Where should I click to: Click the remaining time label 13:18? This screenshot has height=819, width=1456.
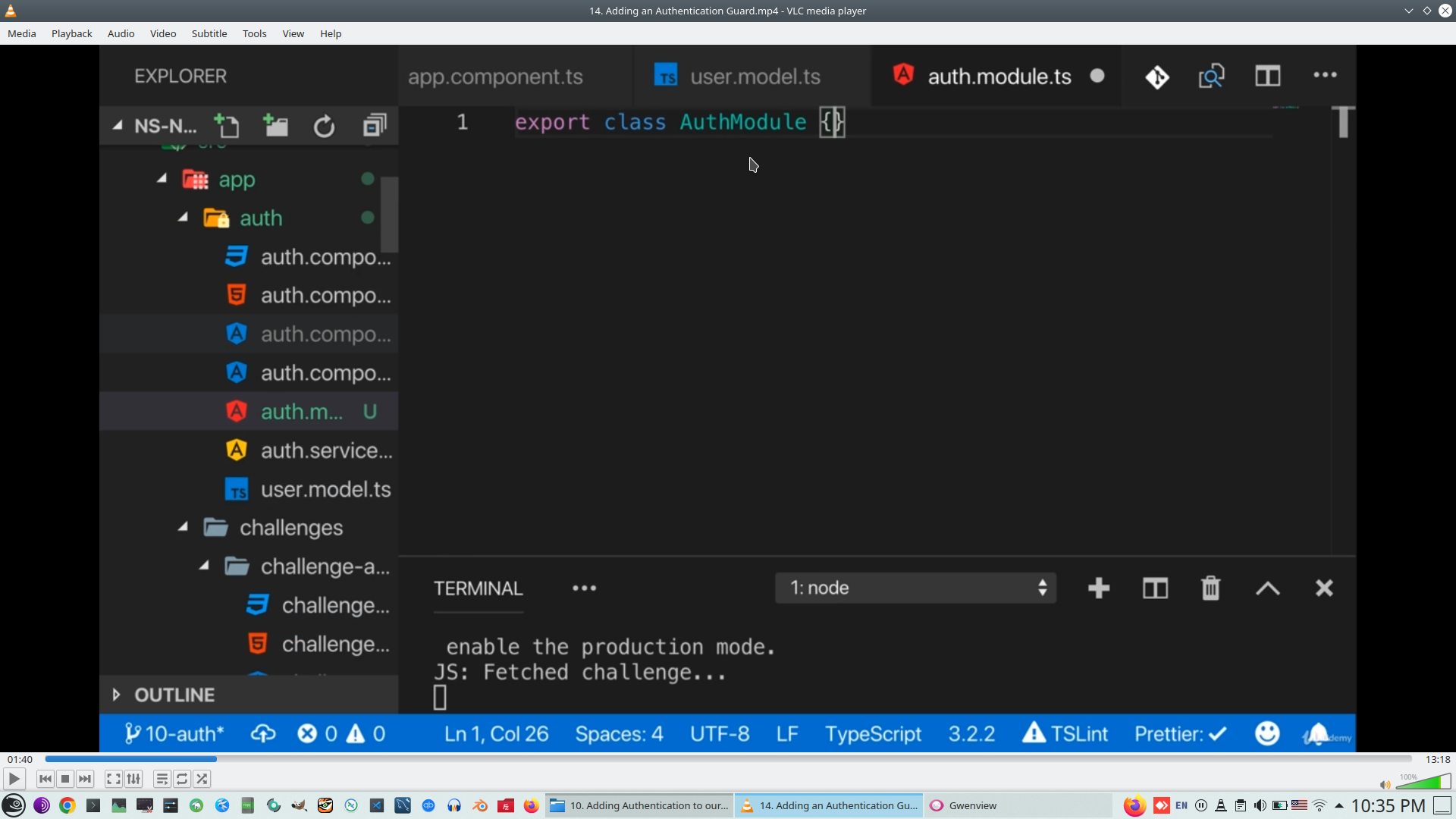pyautogui.click(x=1437, y=759)
